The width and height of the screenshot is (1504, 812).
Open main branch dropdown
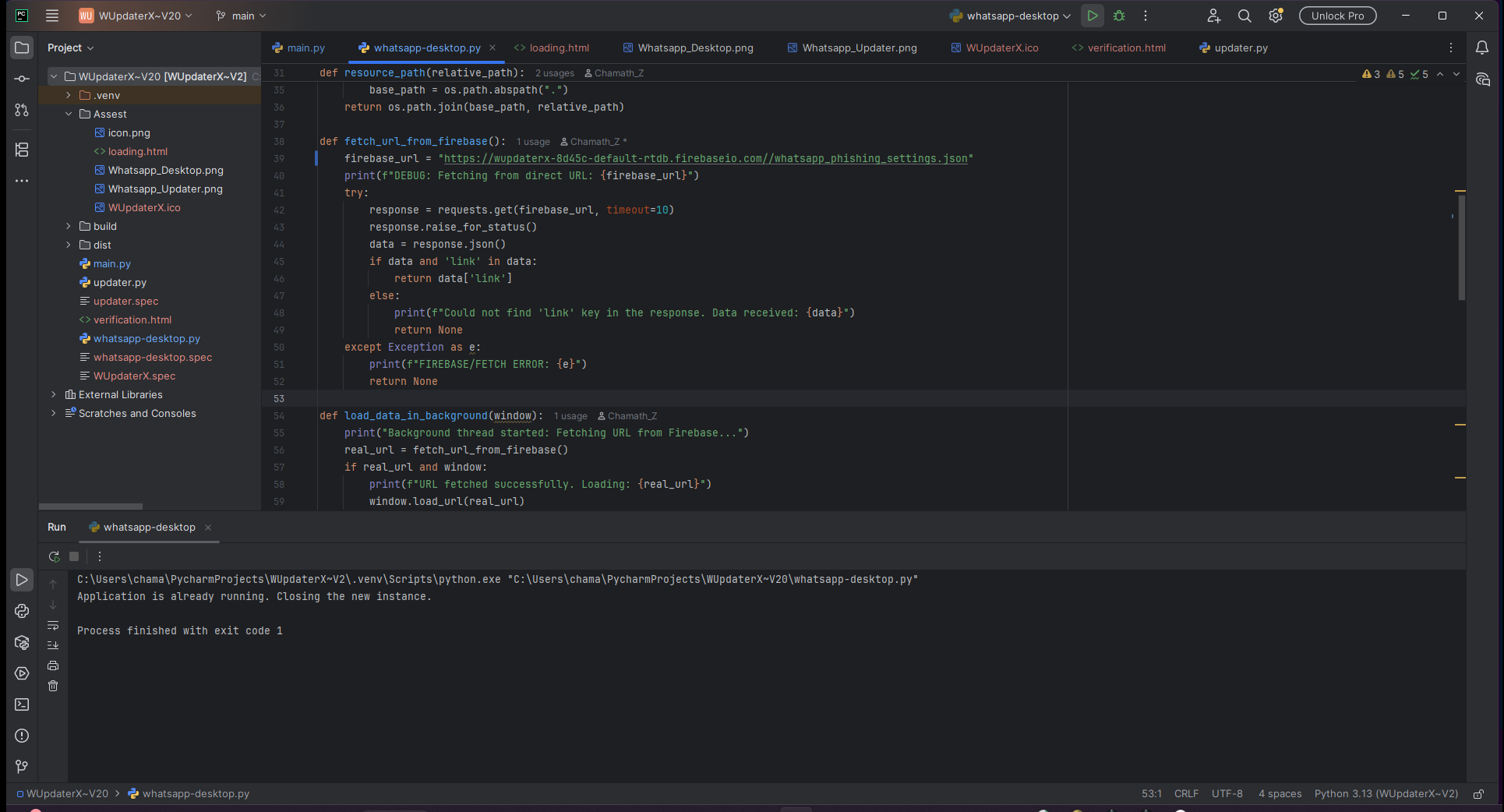pos(241,16)
